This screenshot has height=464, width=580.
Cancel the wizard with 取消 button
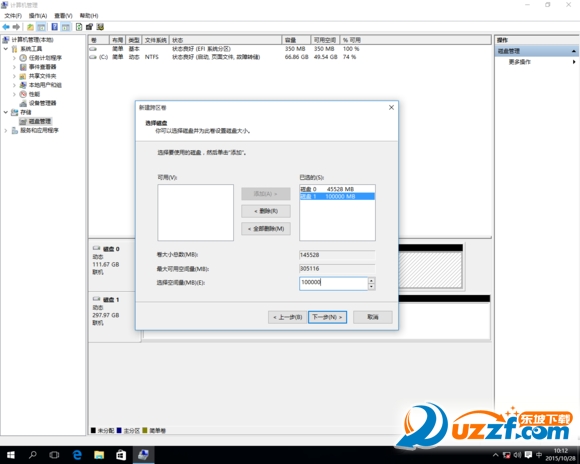pos(372,317)
